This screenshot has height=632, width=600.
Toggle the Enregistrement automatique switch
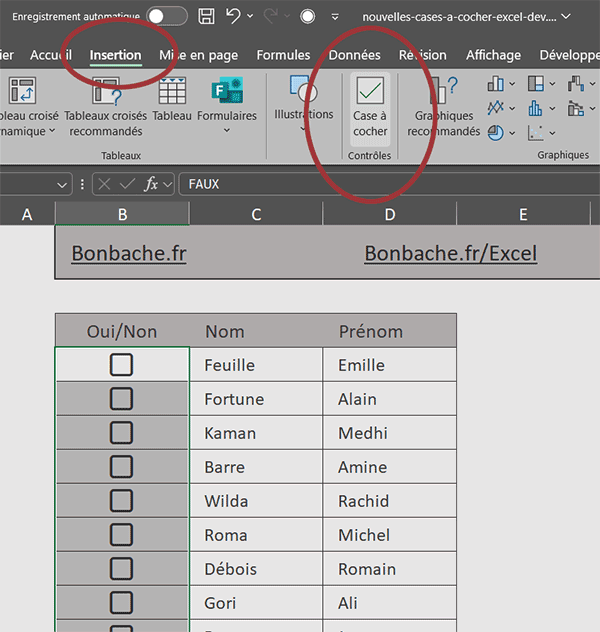click(167, 17)
